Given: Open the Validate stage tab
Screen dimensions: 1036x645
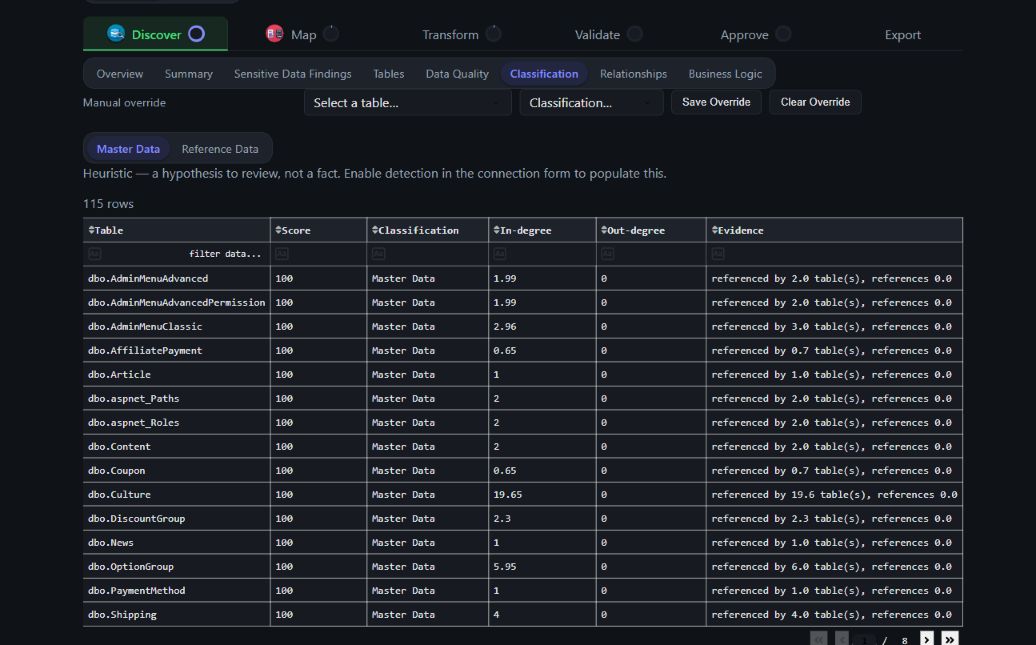Looking at the screenshot, I should (608, 34).
